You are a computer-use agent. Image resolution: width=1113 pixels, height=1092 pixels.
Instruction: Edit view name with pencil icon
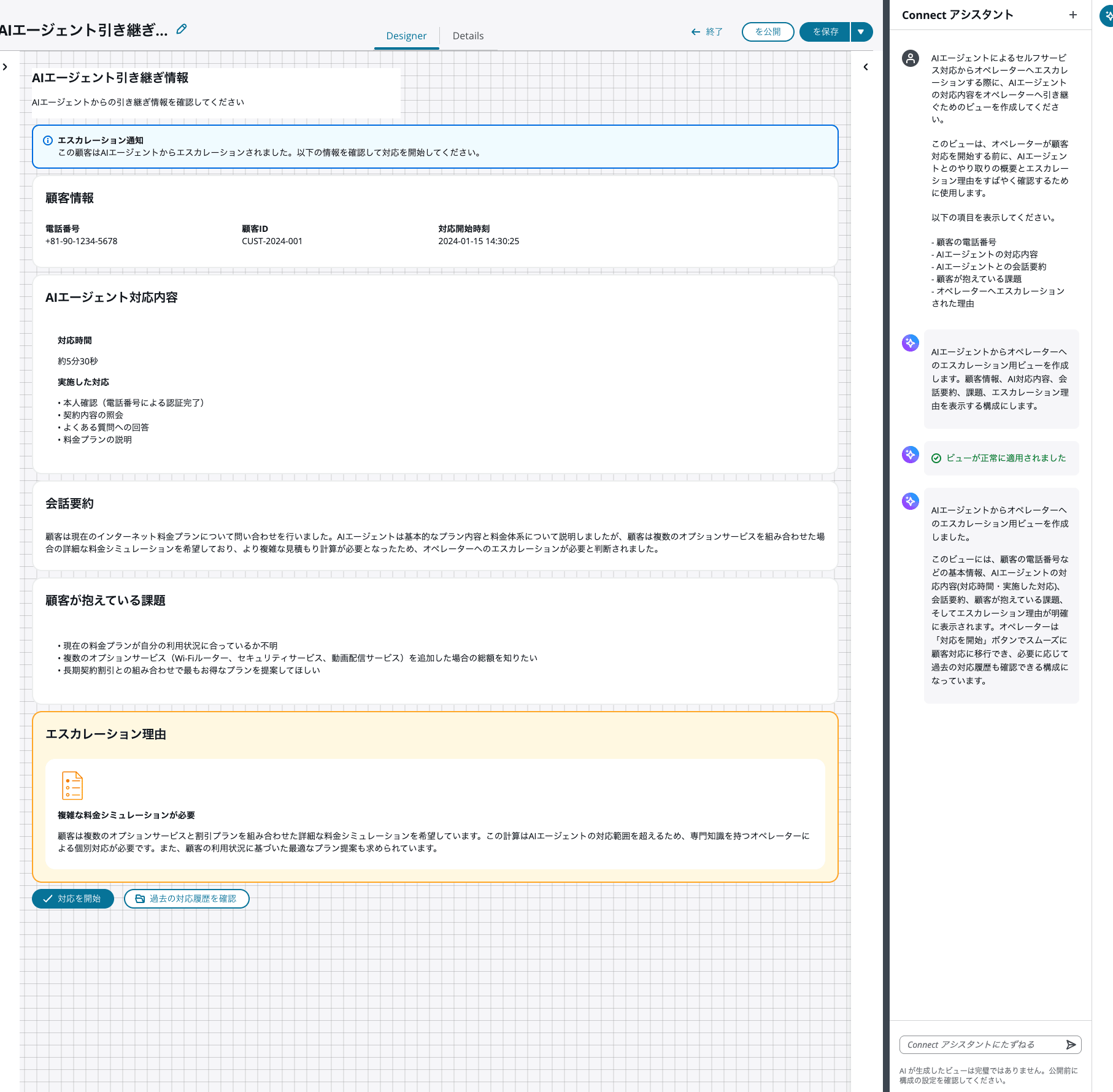click(x=182, y=29)
